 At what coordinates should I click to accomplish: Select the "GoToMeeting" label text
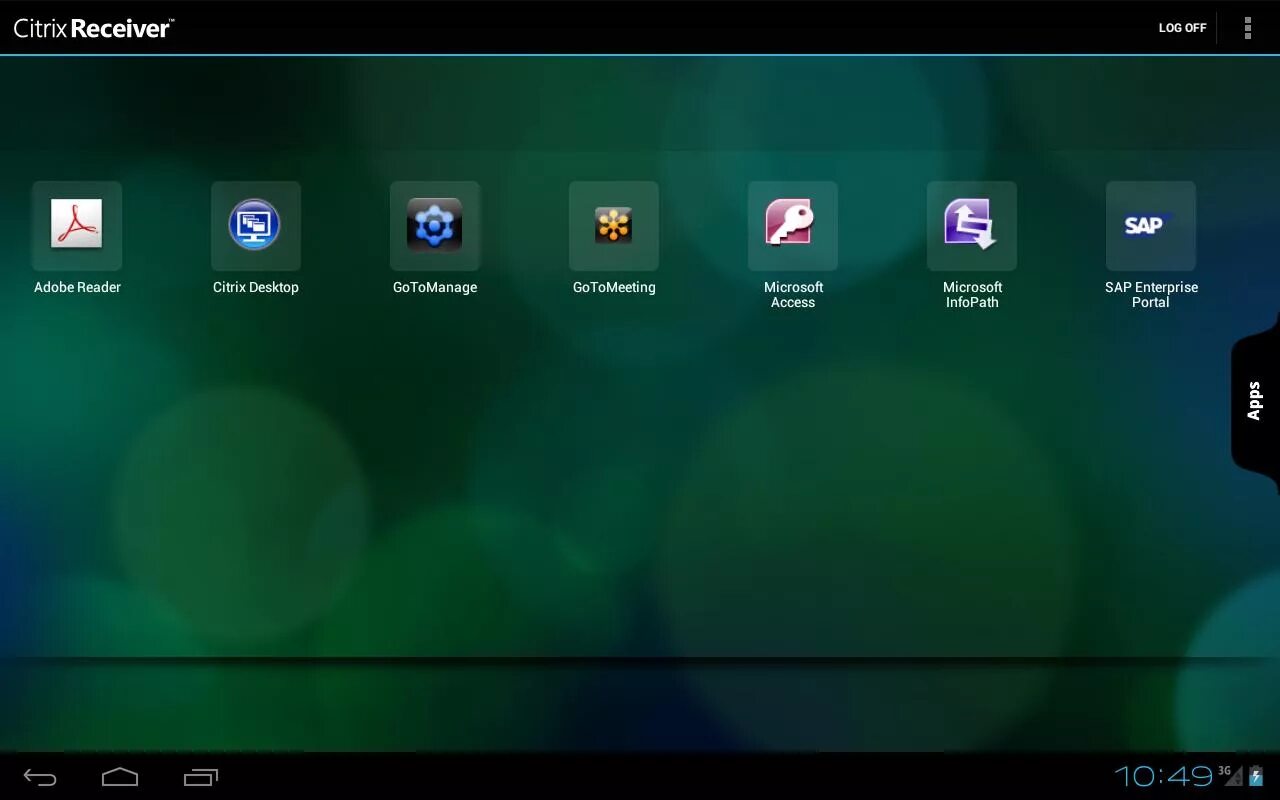click(x=614, y=287)
